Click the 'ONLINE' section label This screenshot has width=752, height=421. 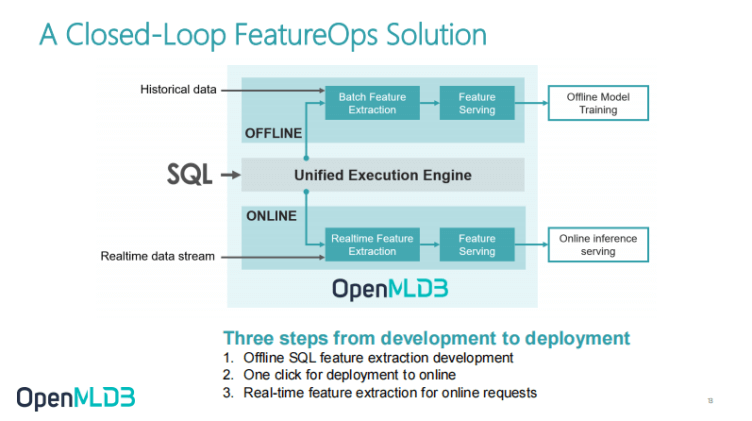tap(271, 216)
